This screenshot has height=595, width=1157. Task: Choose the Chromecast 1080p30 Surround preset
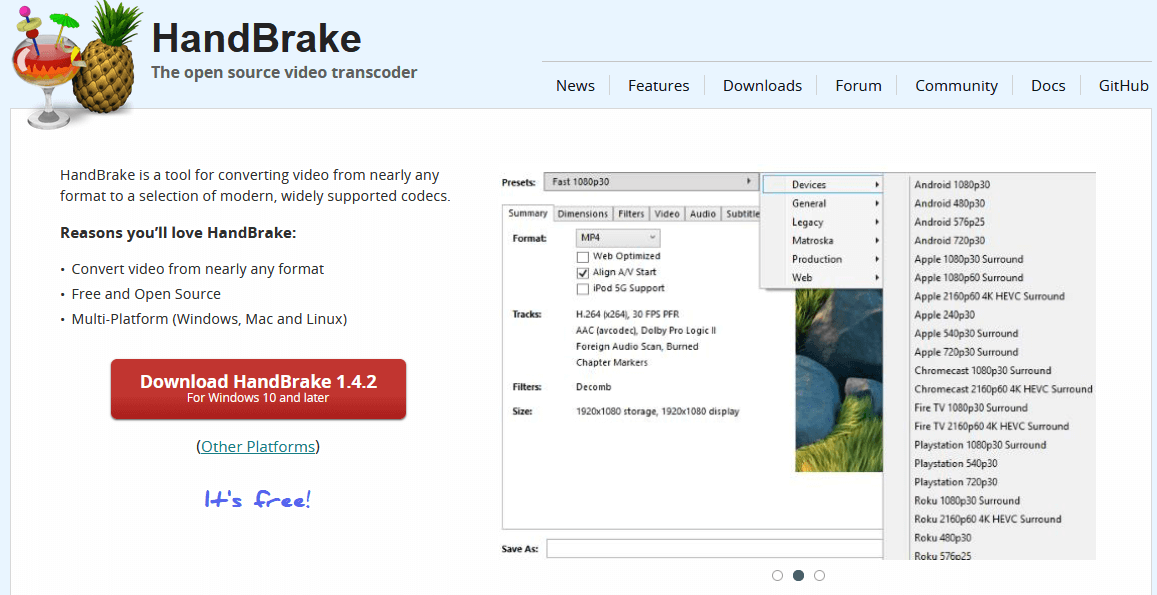click(983, 371)
